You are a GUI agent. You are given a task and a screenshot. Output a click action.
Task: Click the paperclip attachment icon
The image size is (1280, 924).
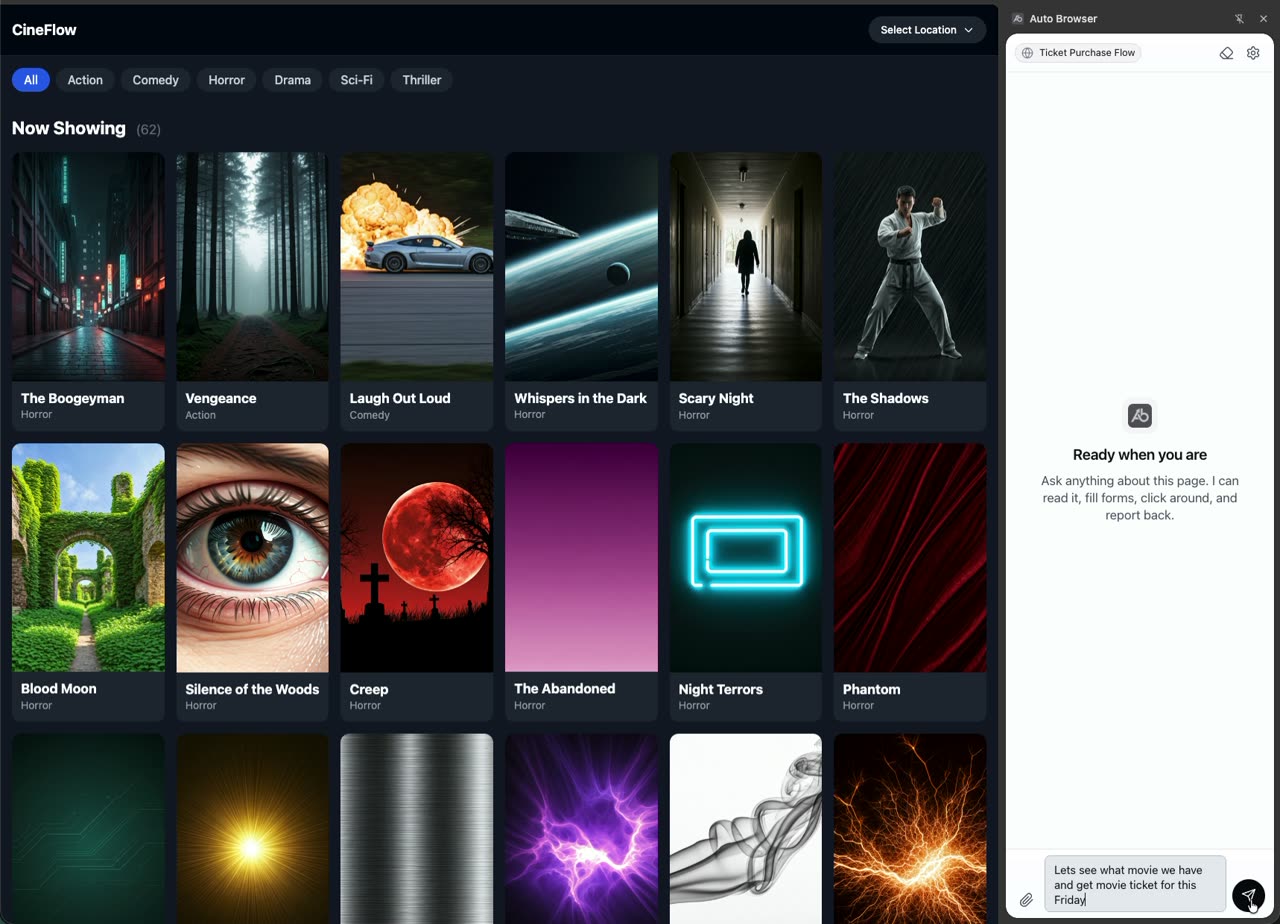pyautogui.click(x=1026, y=900)
